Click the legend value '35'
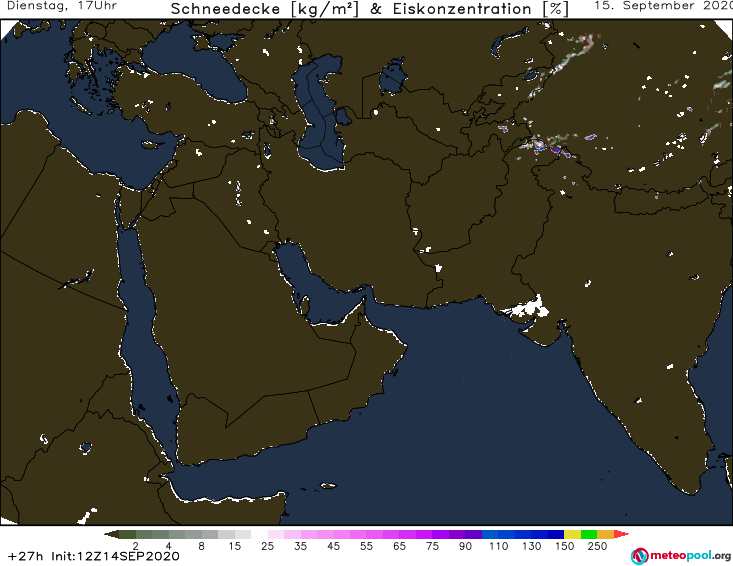The width and height of the screenshot is (733, 566). point(301,546)
